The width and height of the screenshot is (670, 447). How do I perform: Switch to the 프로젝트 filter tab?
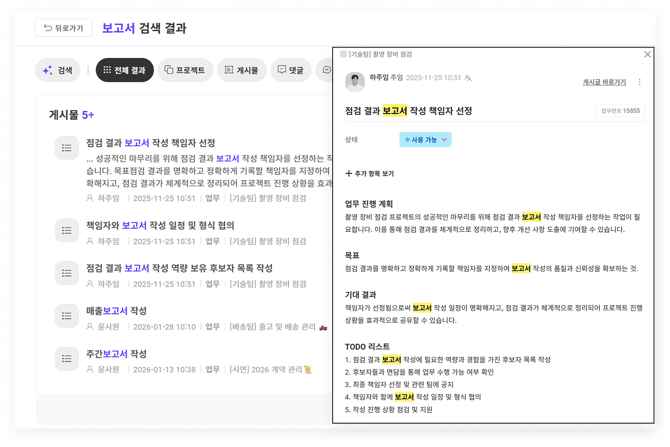[x=184, y=70]
